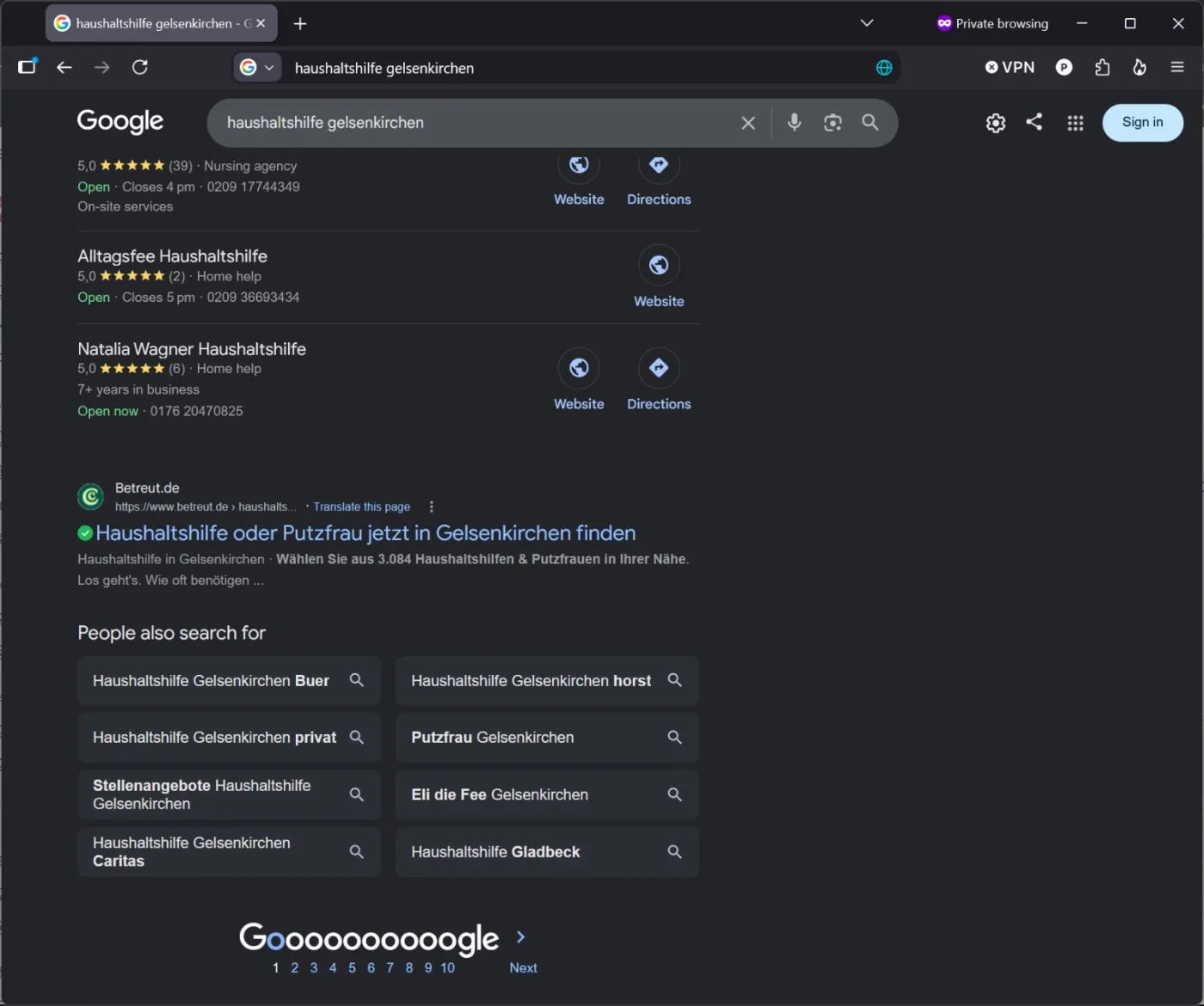This screenshot has height=1006, width=1204.
Task: Click the Betreut.de site name
Action: coord(147,488)
